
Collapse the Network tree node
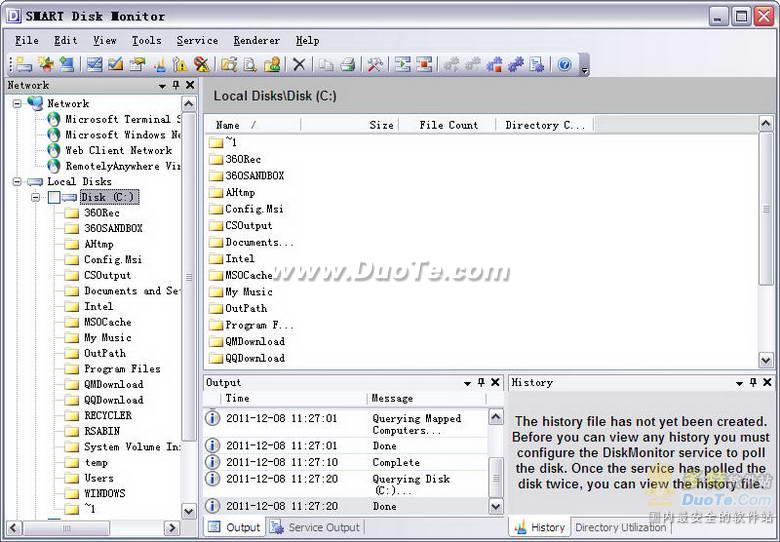17,103
